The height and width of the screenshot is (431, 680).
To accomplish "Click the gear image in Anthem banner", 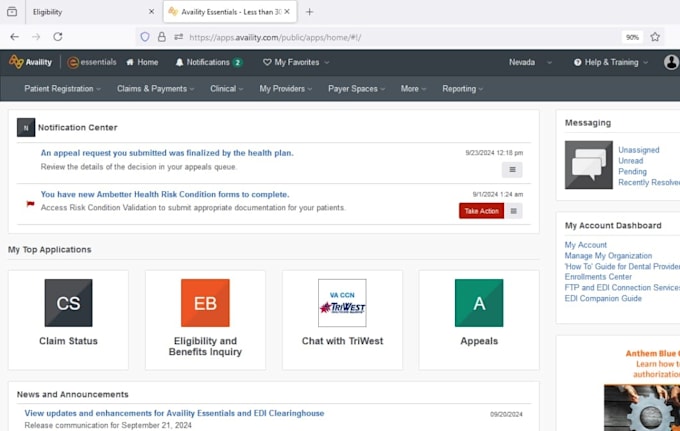I will (x=642, y=408).
